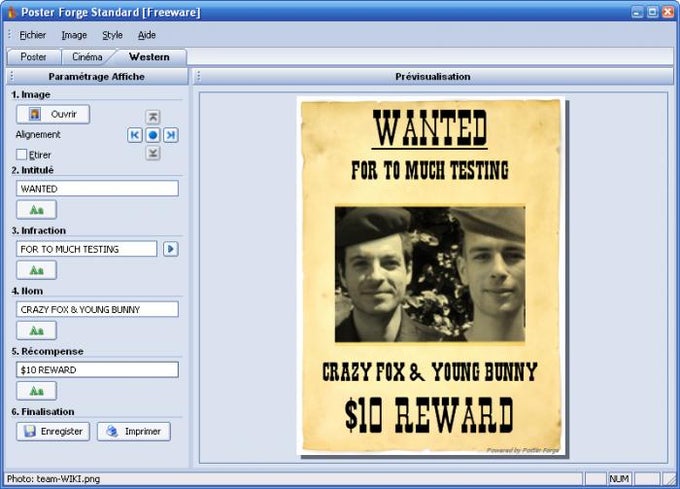Click the WANTED title input field
The height and width of the screenshot is (489, 680).
[x=97, y=189]
